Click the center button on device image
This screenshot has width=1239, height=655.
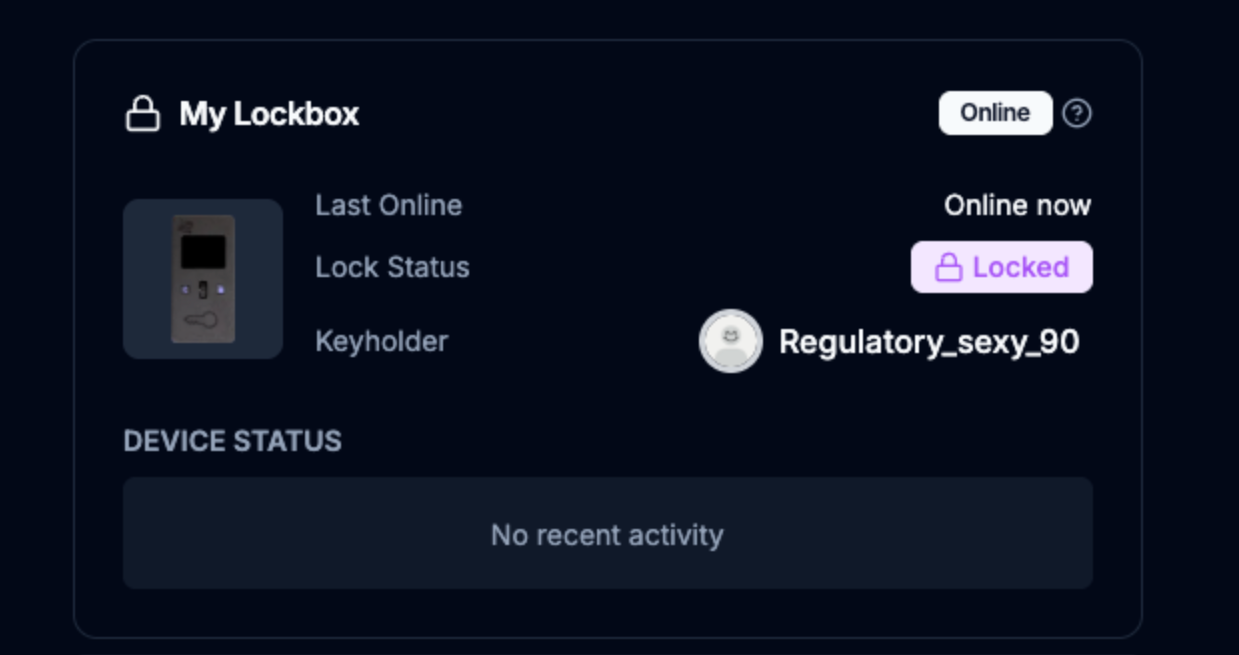coord(202,289)
